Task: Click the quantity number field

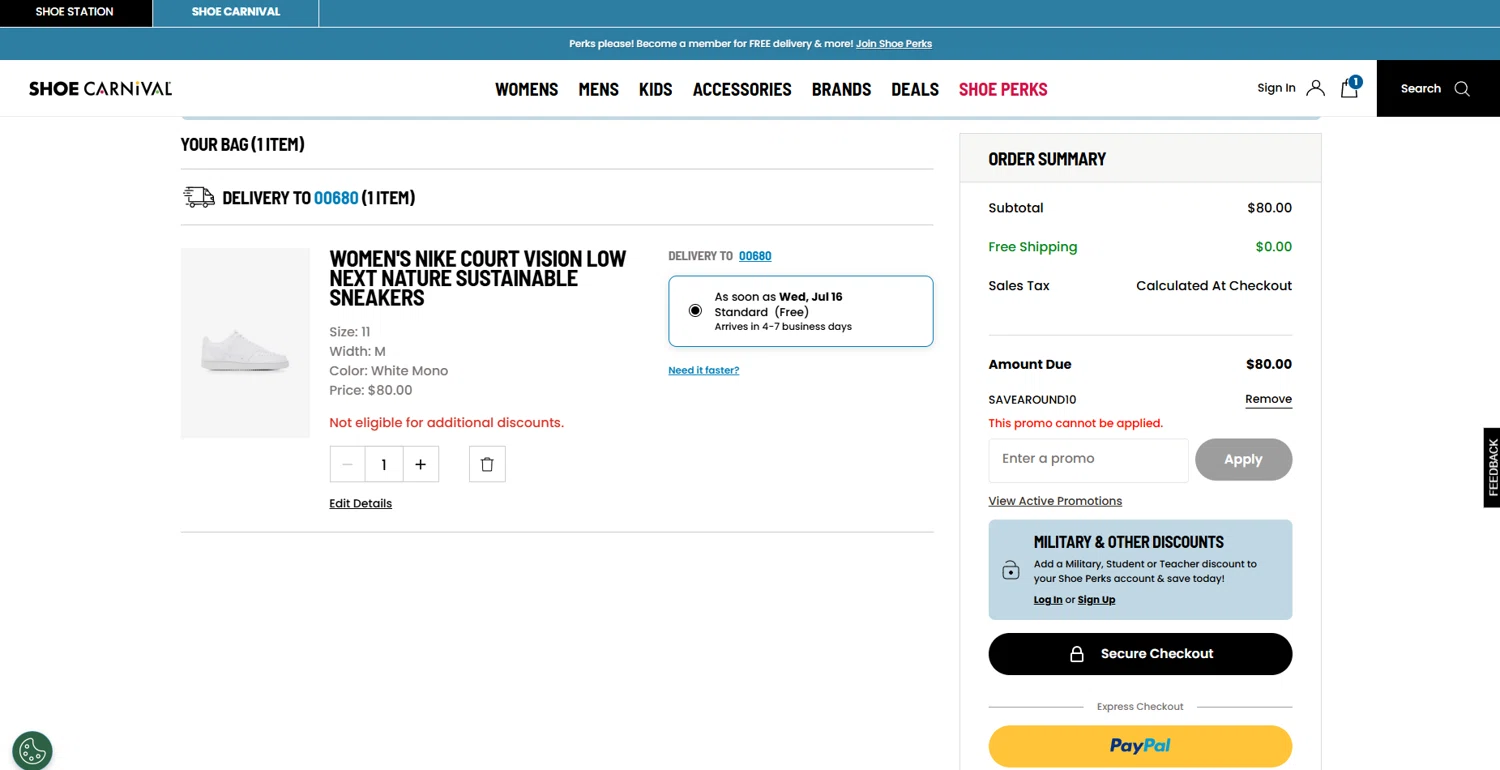Action: [384, 464]
